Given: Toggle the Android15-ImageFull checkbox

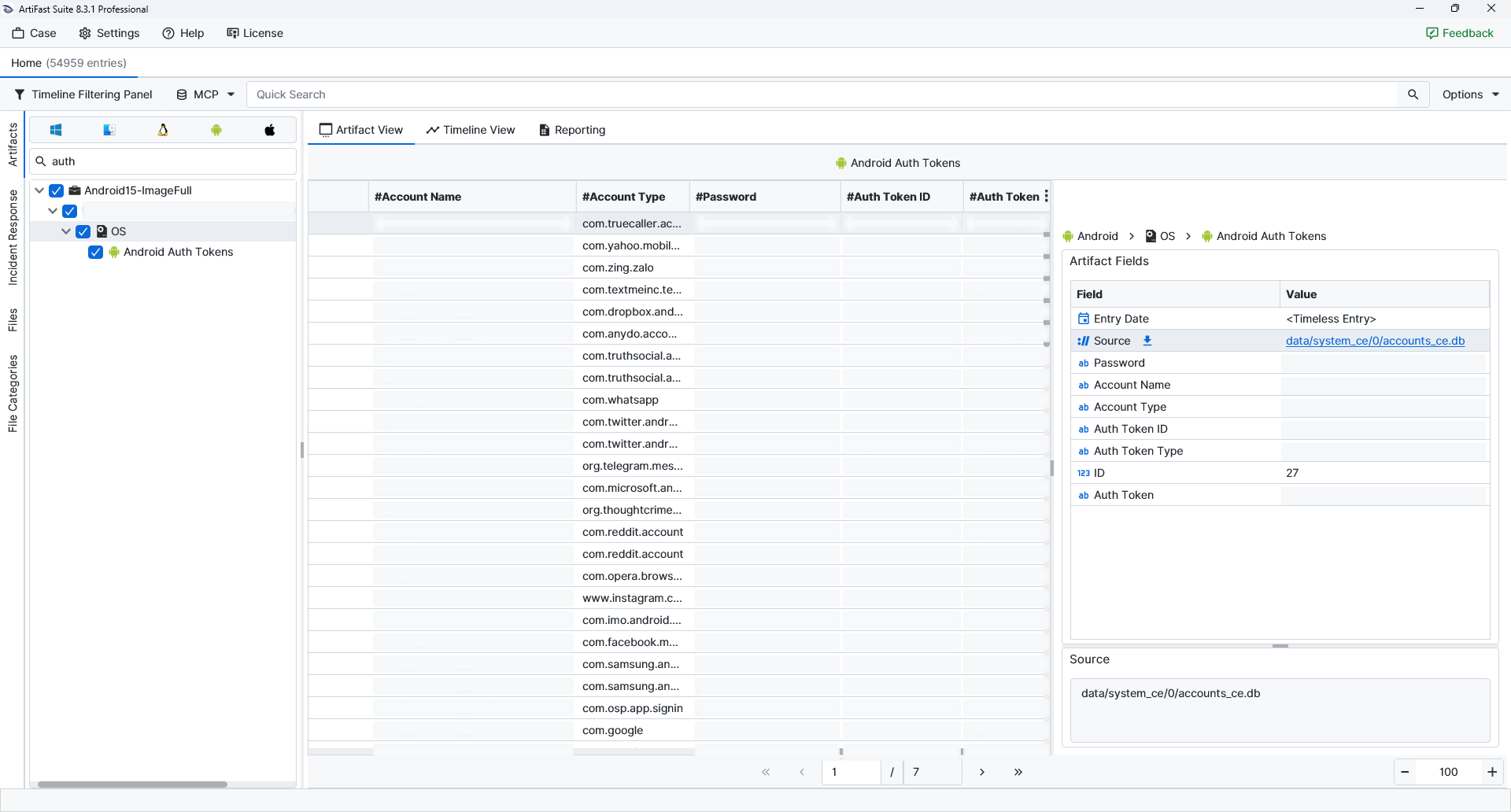Looking at the screenshot, I should (x=56, y=190).
